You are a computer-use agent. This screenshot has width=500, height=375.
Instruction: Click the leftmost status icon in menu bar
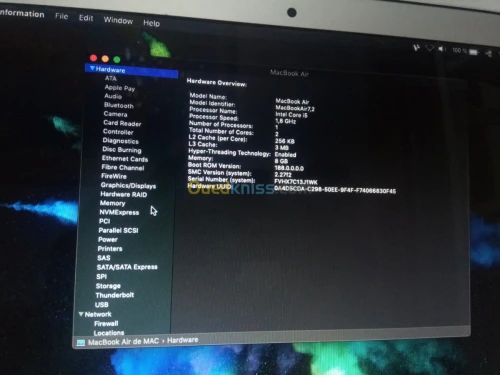coord(416,48)
